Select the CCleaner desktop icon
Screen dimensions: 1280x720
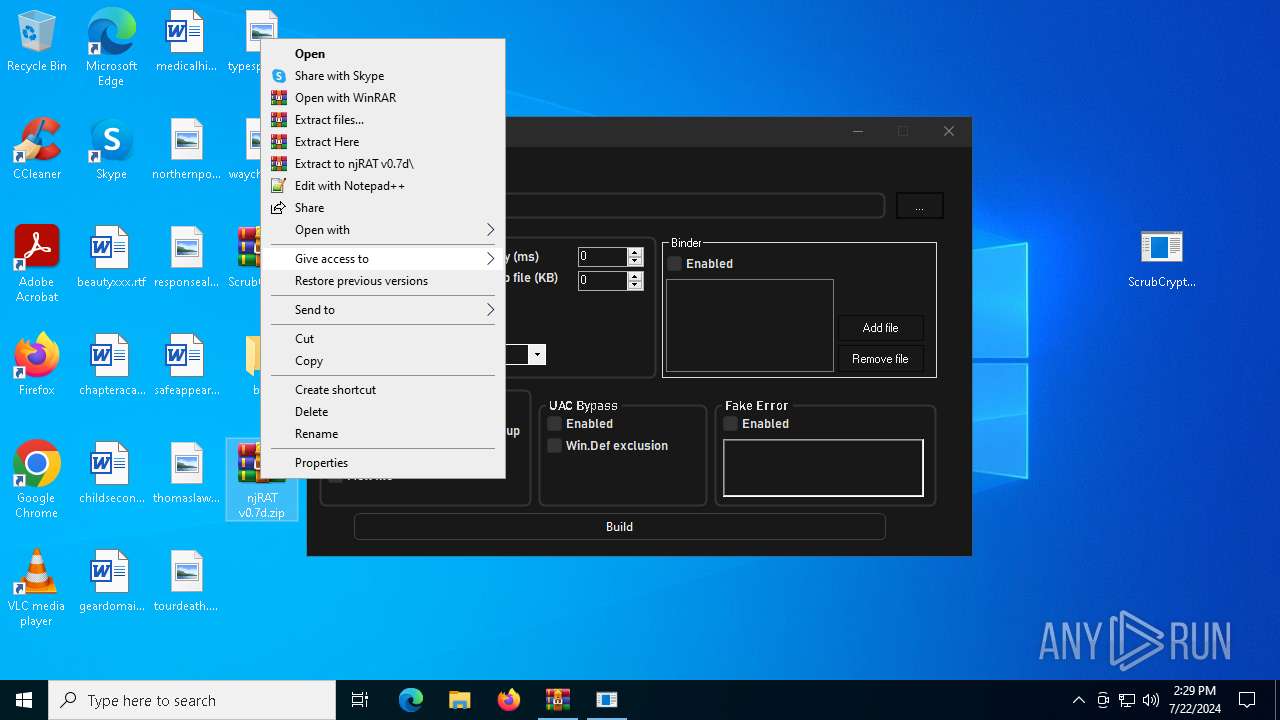click(37, 150)
